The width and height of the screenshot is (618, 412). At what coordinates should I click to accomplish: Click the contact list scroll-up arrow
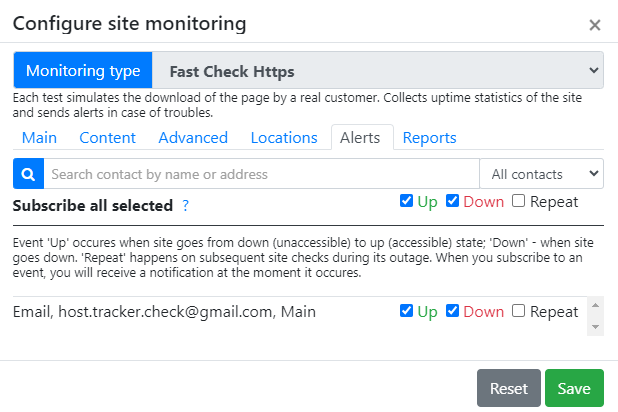(596, 305)
